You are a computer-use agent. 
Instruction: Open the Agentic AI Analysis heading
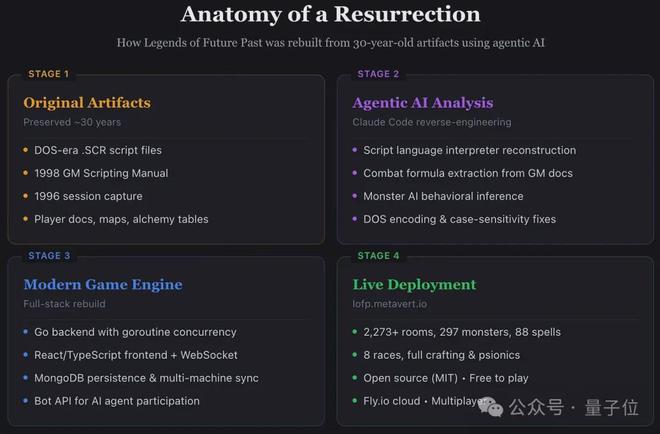click(422, 102)
